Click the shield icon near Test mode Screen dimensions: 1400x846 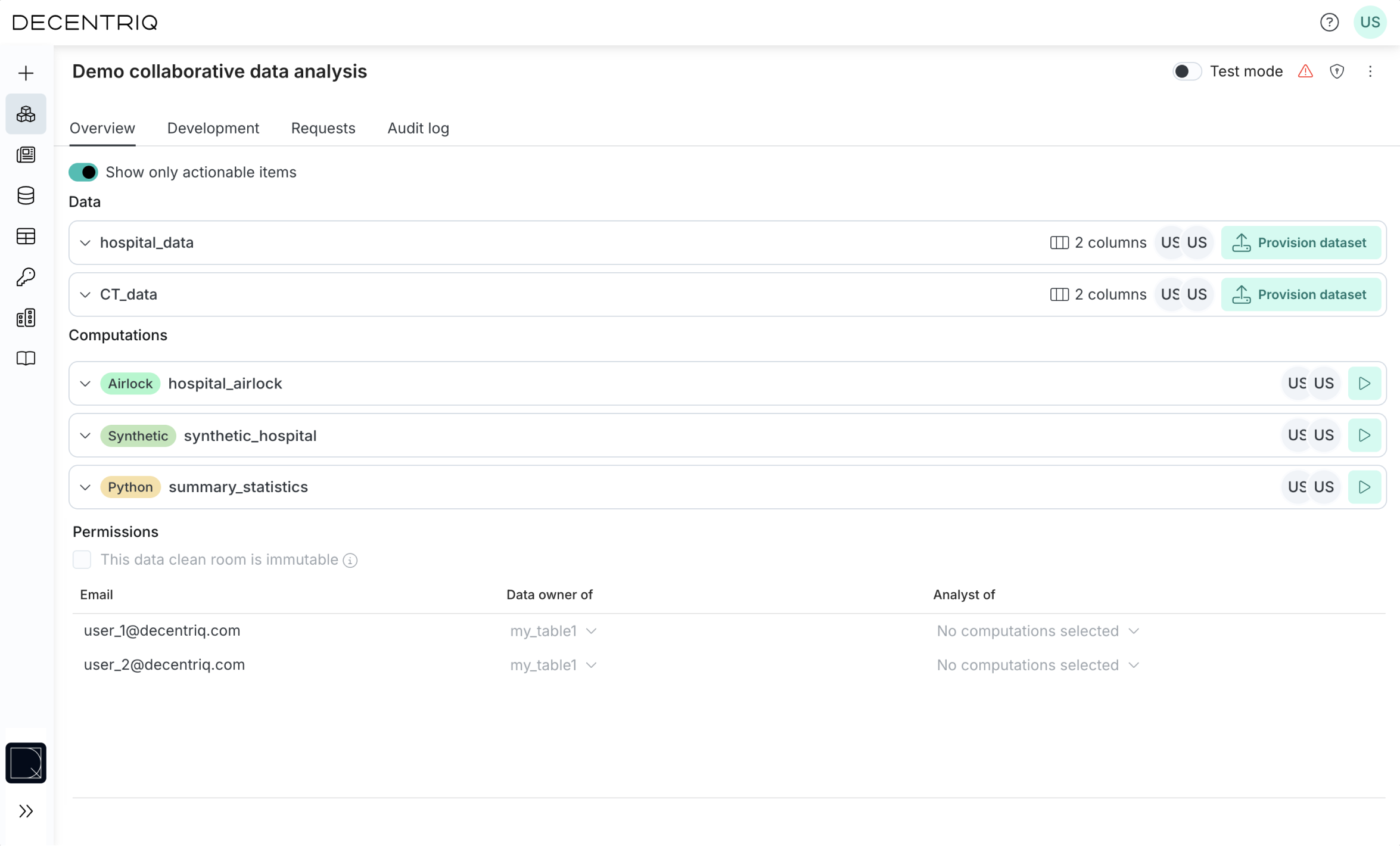(x=1337, y=71)
